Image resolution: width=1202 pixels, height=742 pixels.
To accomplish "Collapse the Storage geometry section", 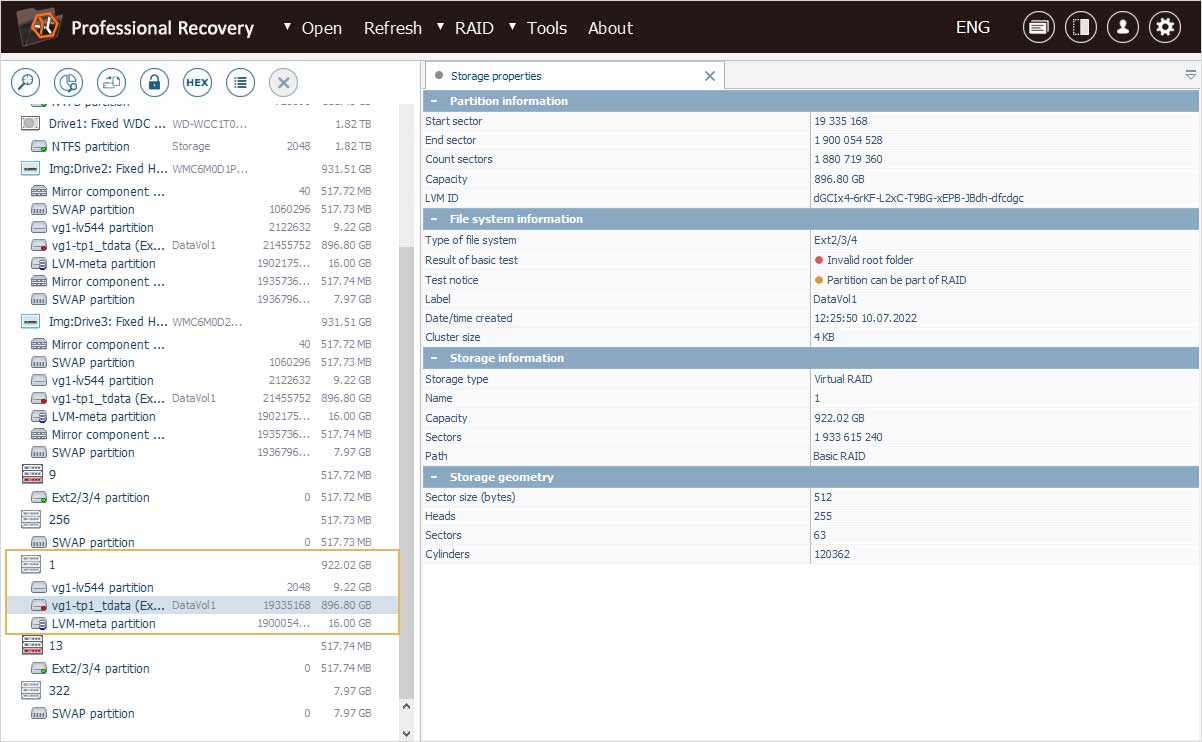I will click(434, 477).
